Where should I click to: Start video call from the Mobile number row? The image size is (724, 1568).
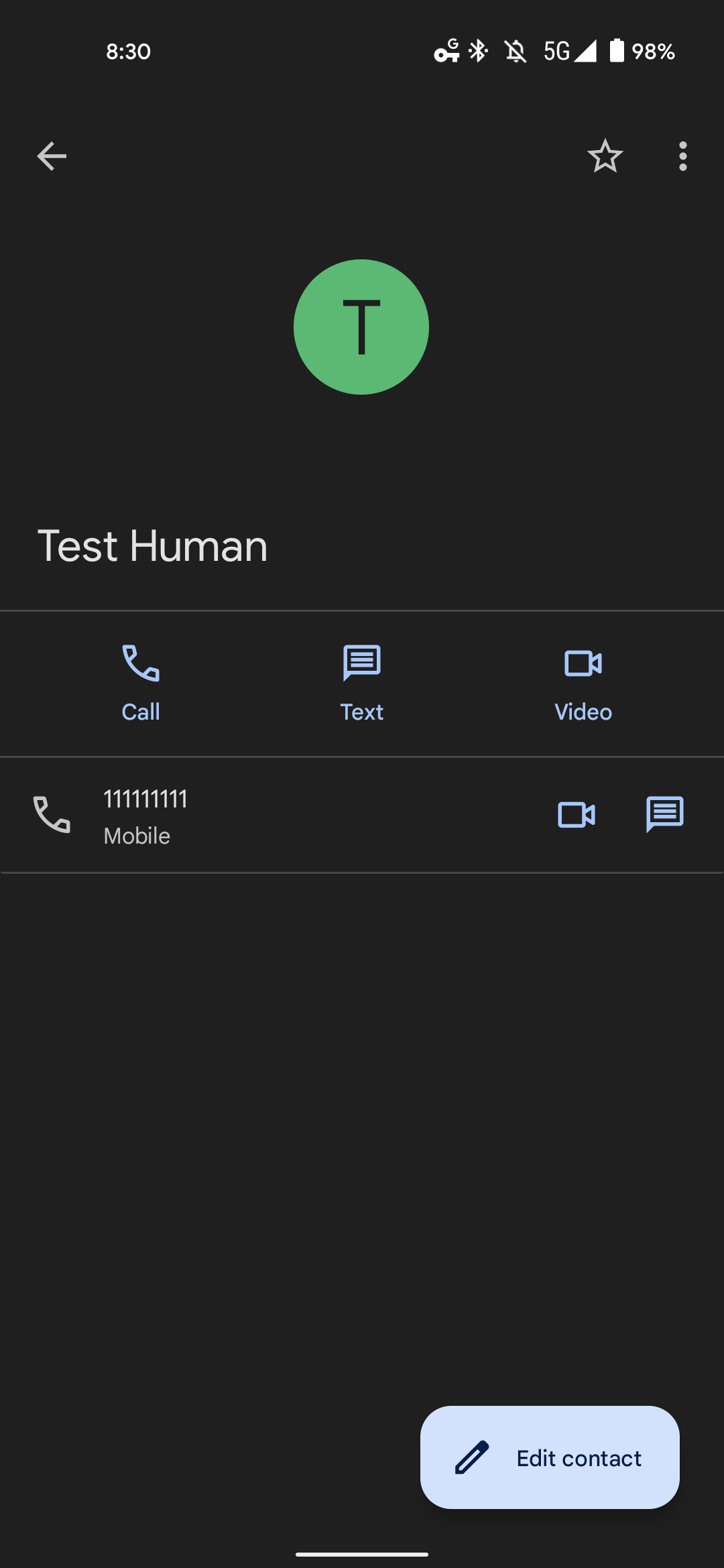click(577, 815)
